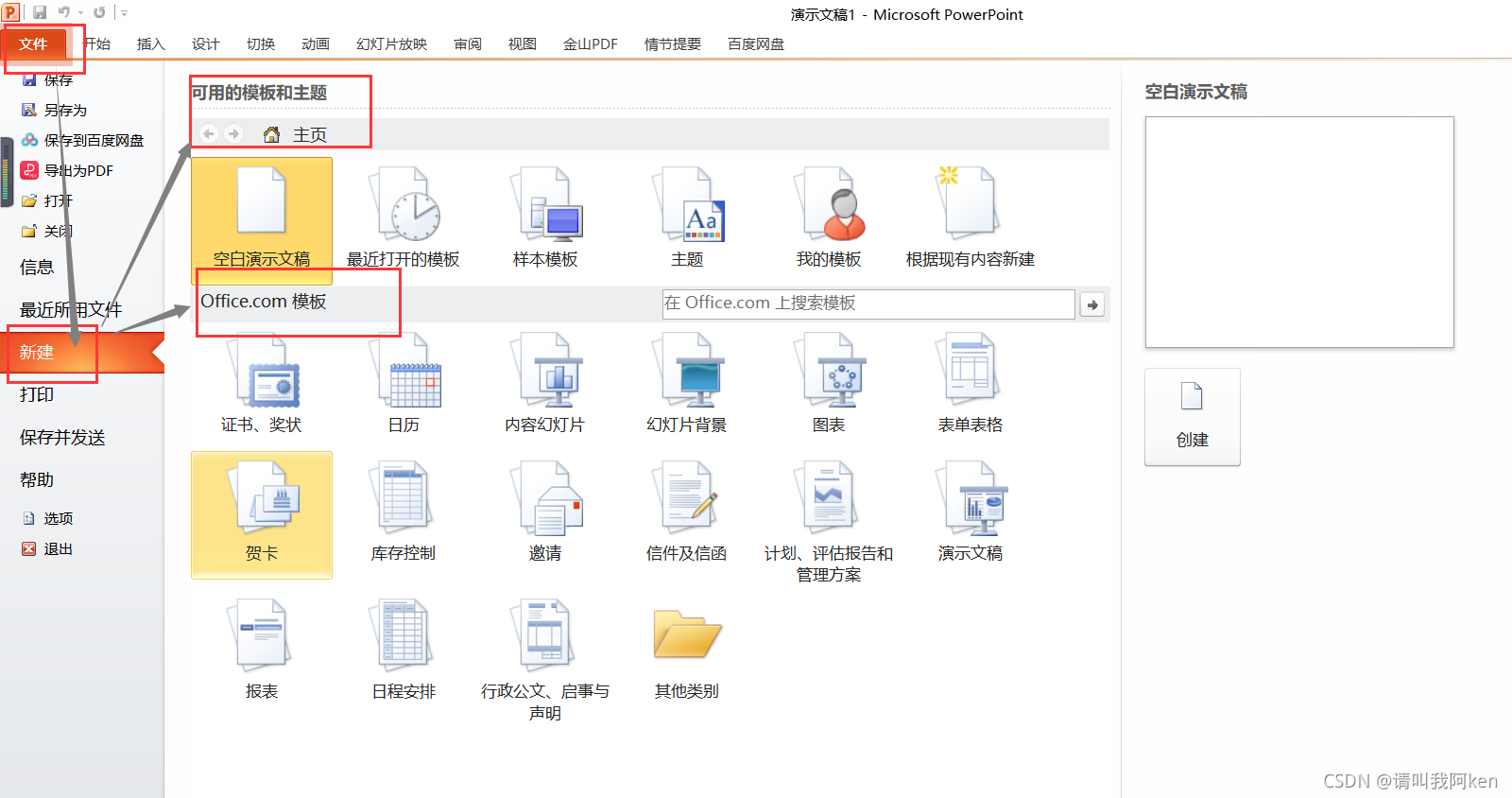Image resolution: width=1512 pixels, height=798 pixels.
Task: Click the back arrow in template navigation
Action: 209,134
